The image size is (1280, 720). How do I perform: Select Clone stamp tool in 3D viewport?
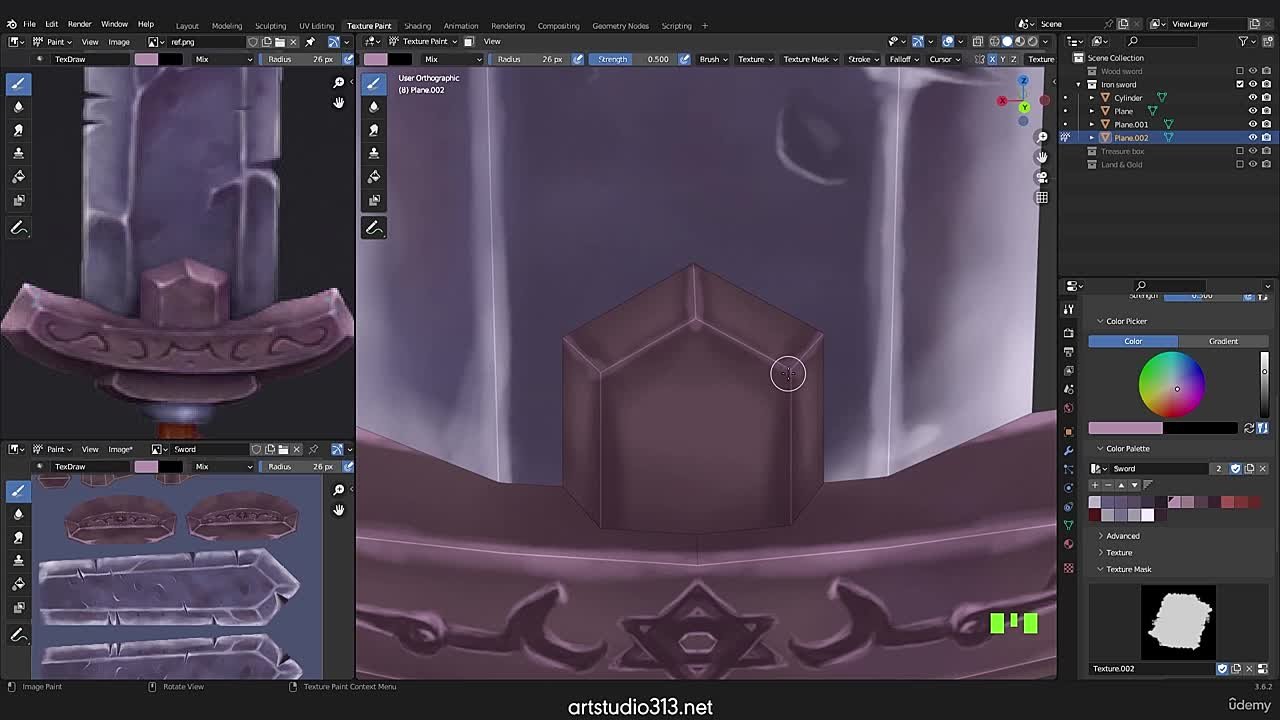pos(374,153)
